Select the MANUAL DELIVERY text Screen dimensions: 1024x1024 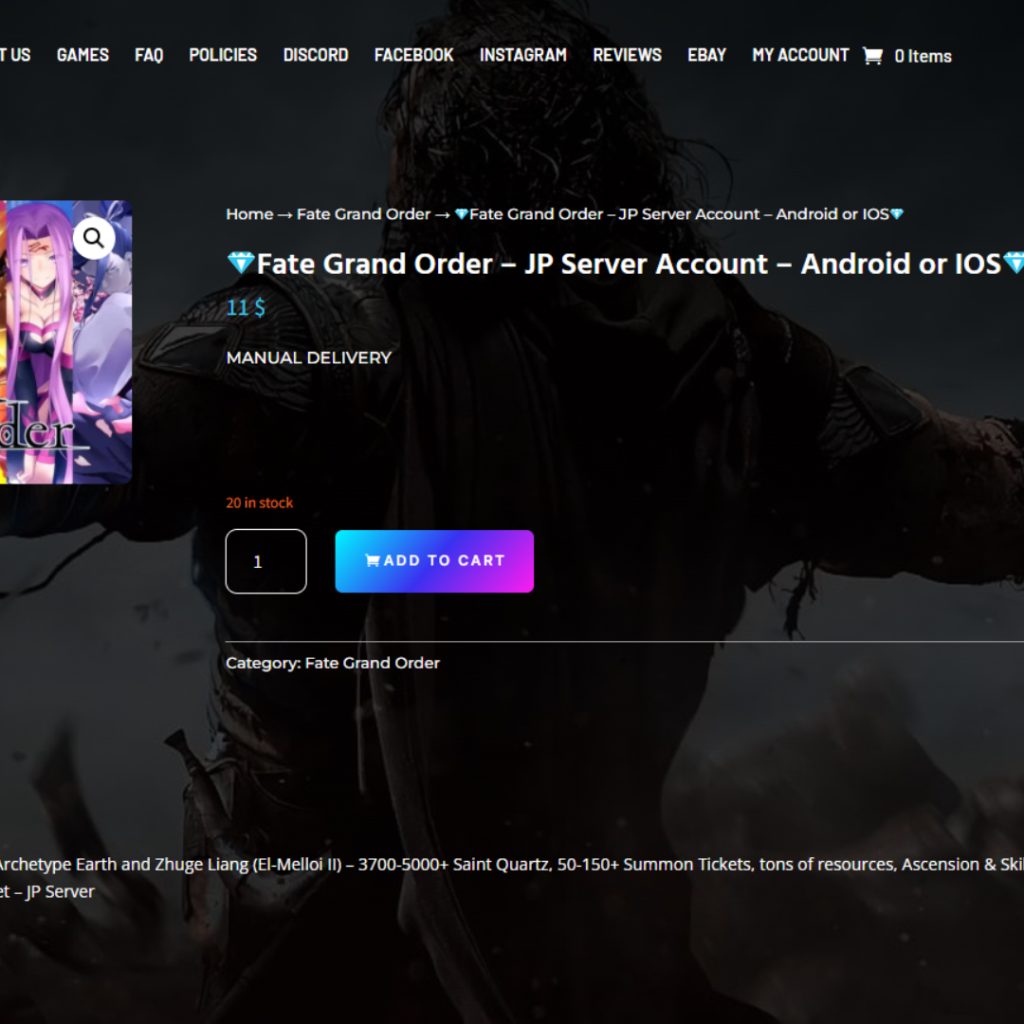point(309,358)
